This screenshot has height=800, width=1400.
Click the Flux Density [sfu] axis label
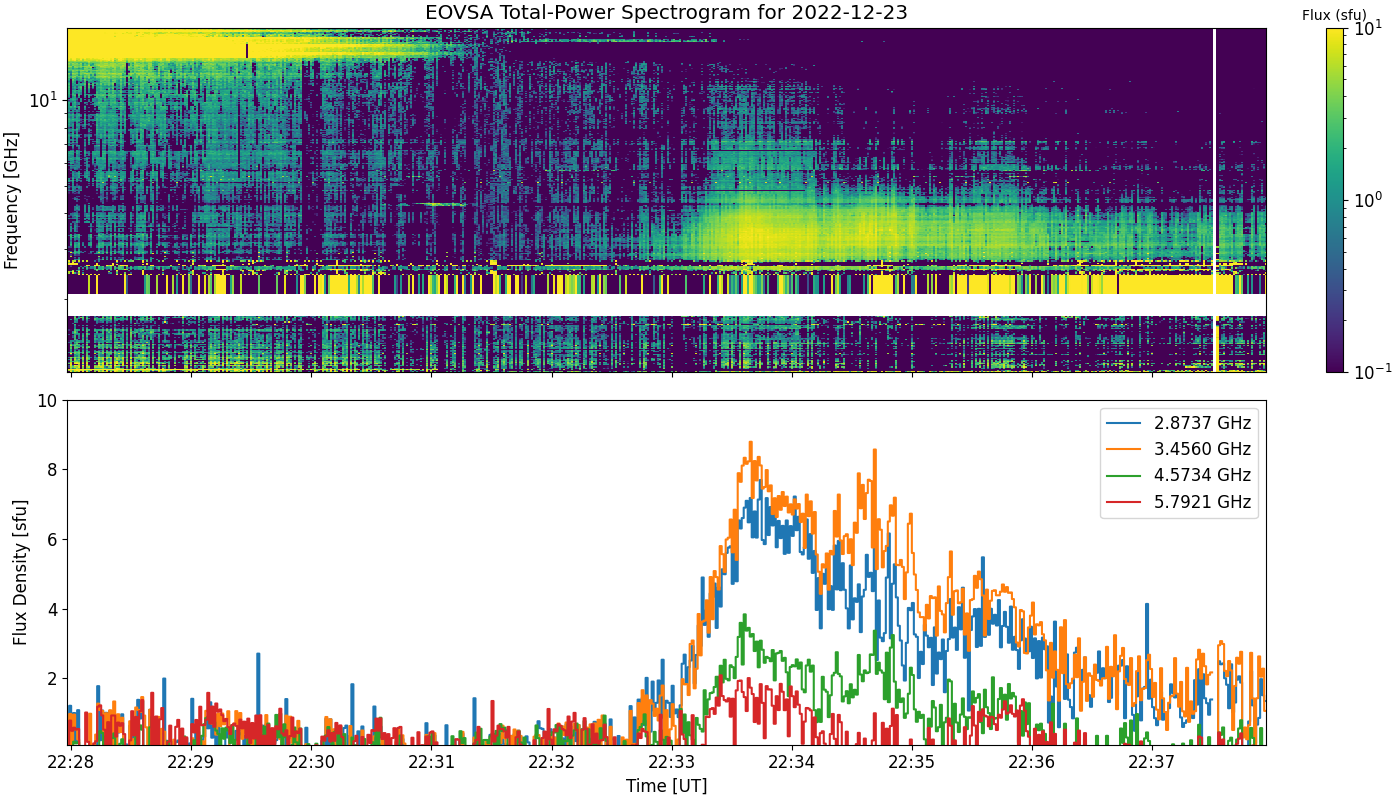point(20,572)
